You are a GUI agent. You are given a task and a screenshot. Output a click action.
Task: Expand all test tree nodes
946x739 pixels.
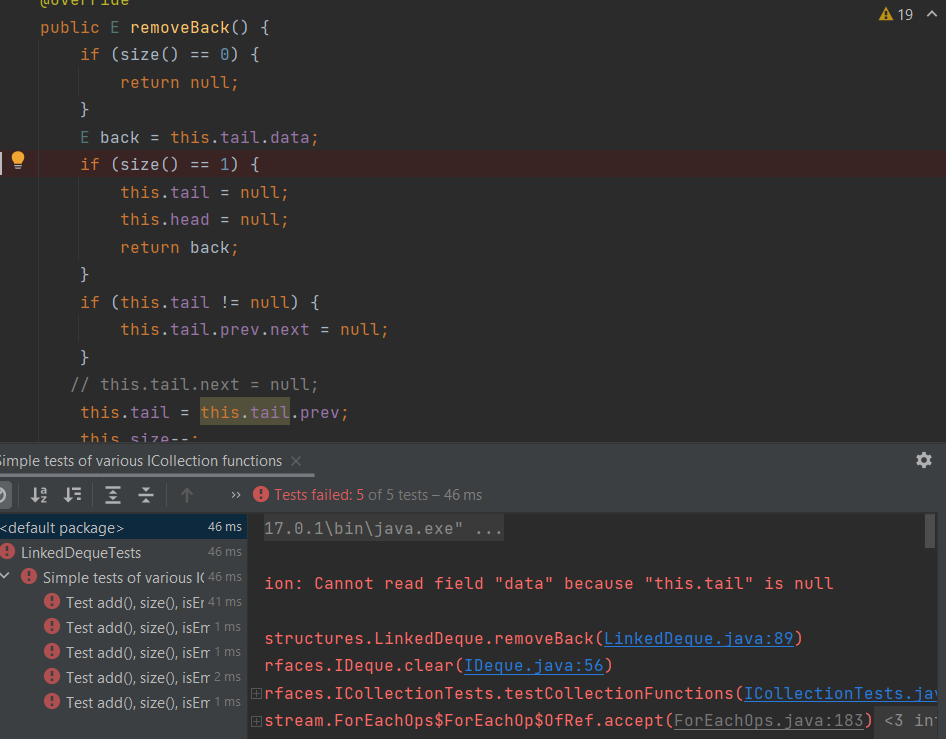pos(113,494)
